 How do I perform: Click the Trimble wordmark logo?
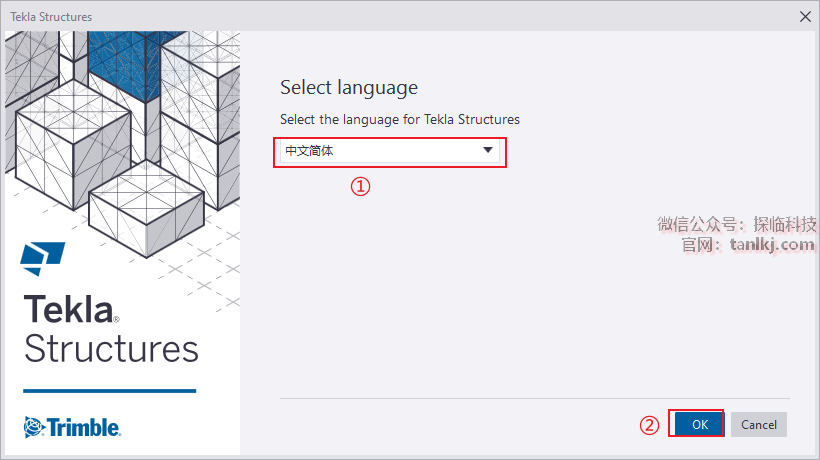pyautogui.click(x=84, y=427)
